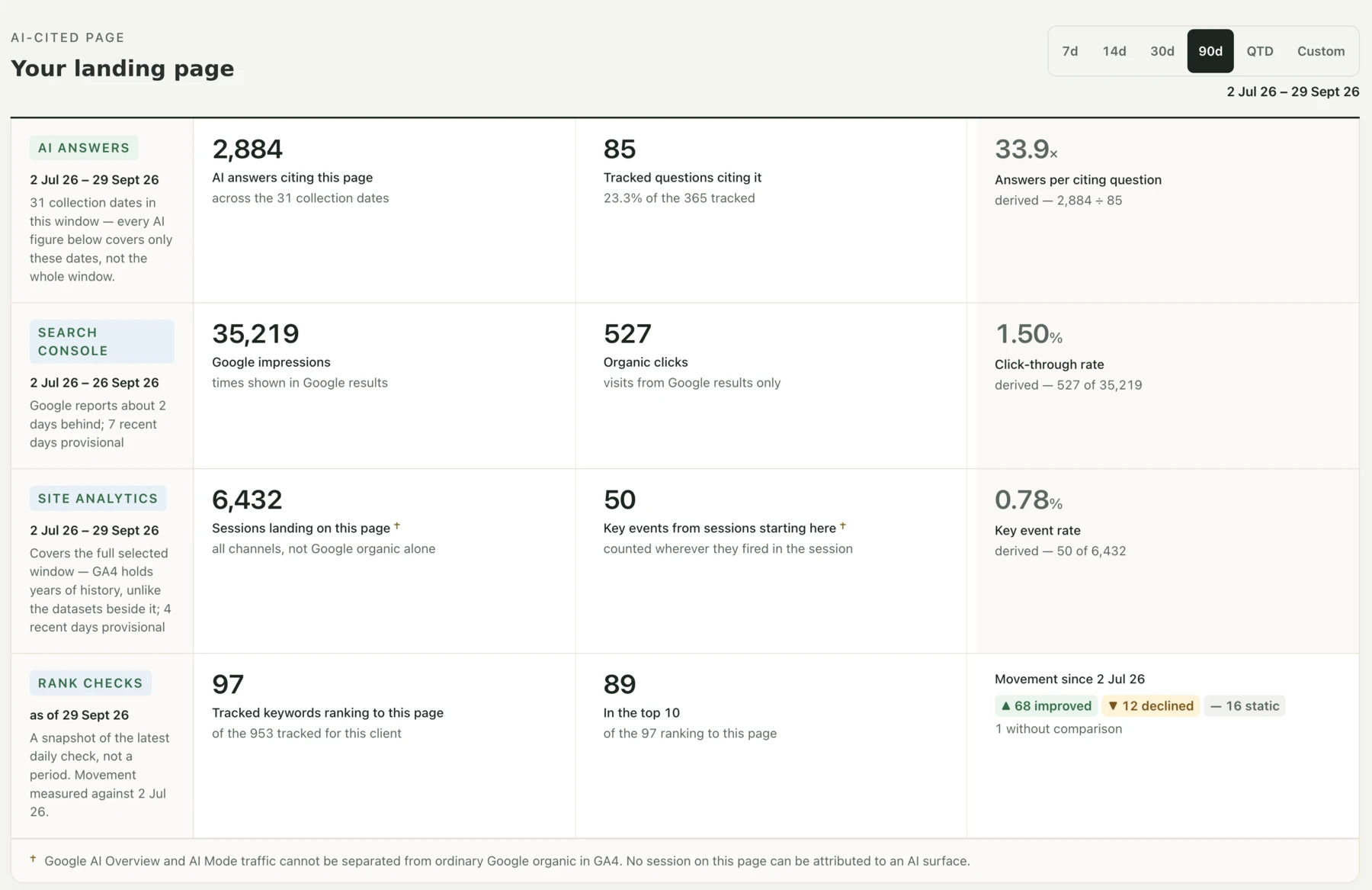Click 'visits from Google results only' subtext
This screenshot has width=1372, height=890.
(691, 383)
